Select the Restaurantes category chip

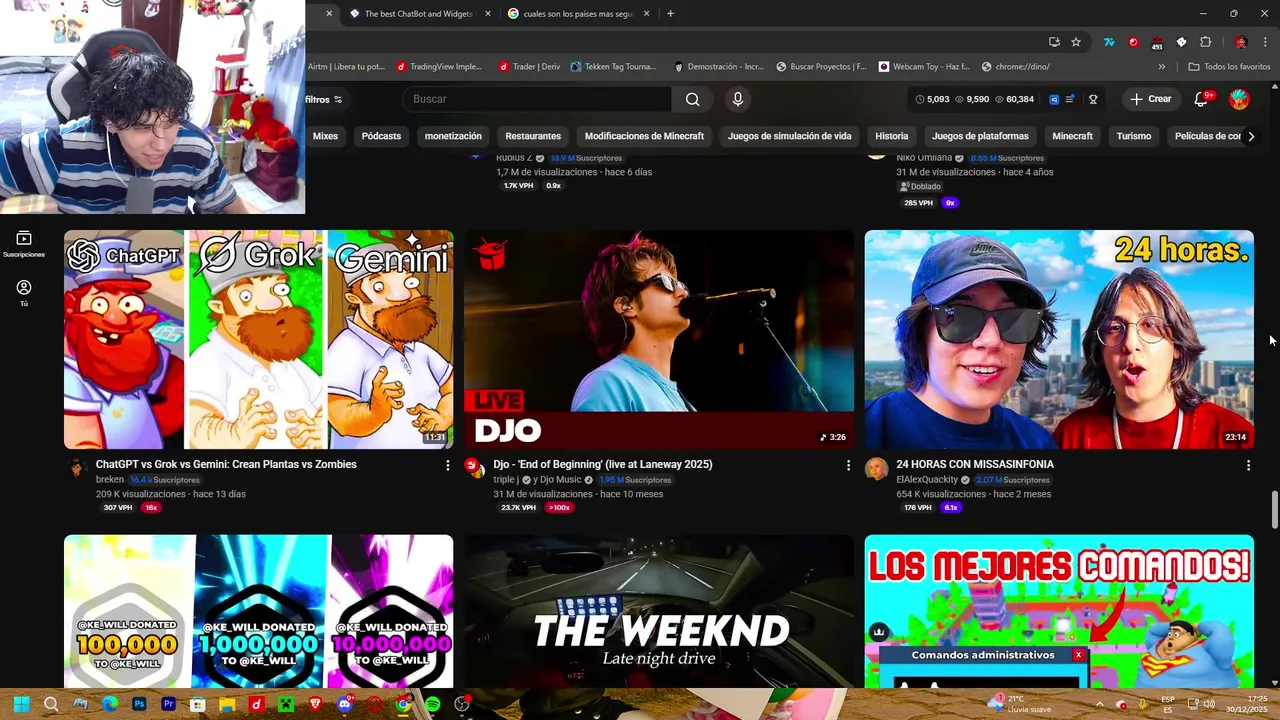pyautogui.click(x=533, y=136)
